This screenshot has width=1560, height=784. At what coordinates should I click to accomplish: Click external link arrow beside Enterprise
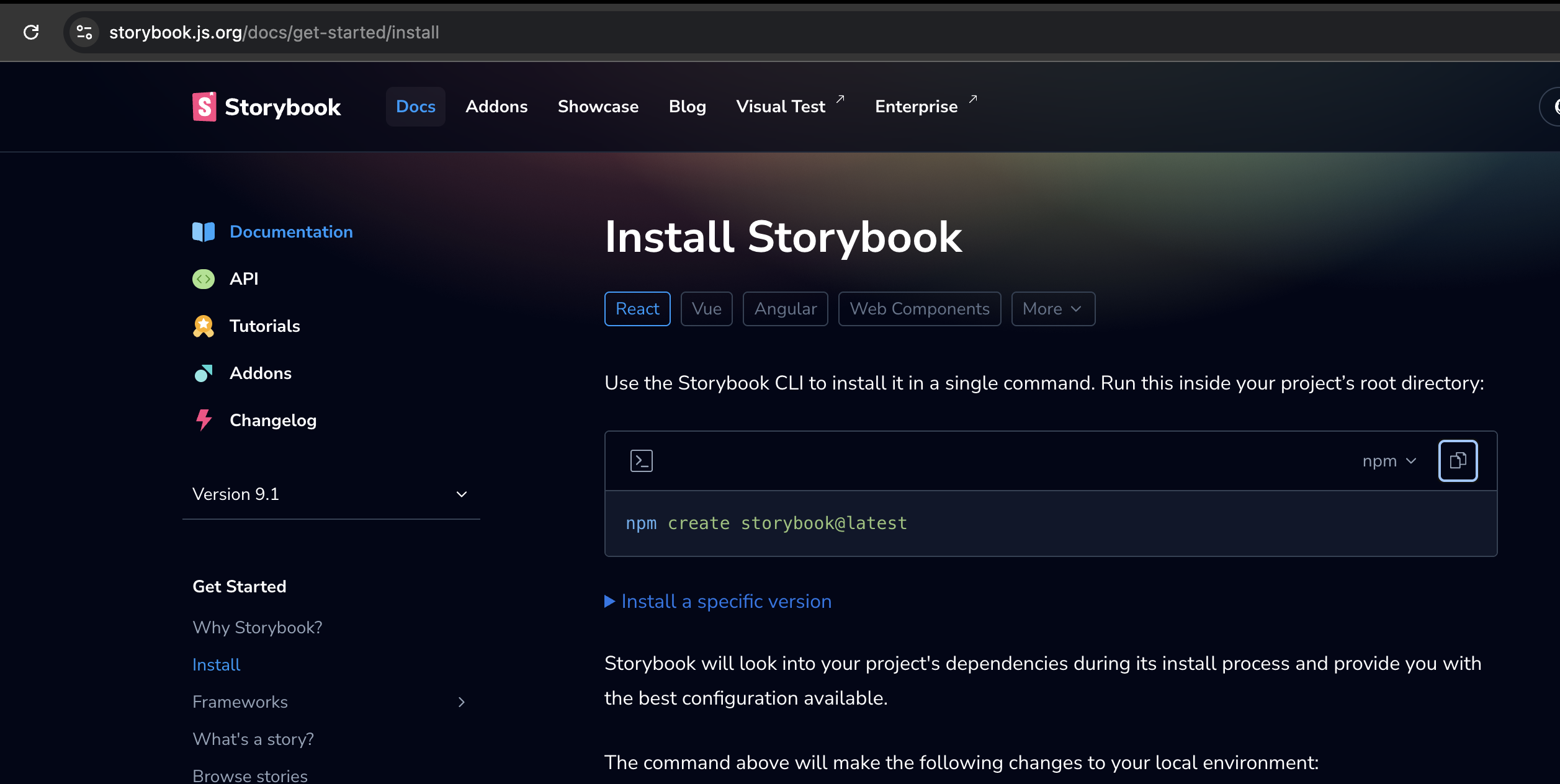(x=973, y=99)
